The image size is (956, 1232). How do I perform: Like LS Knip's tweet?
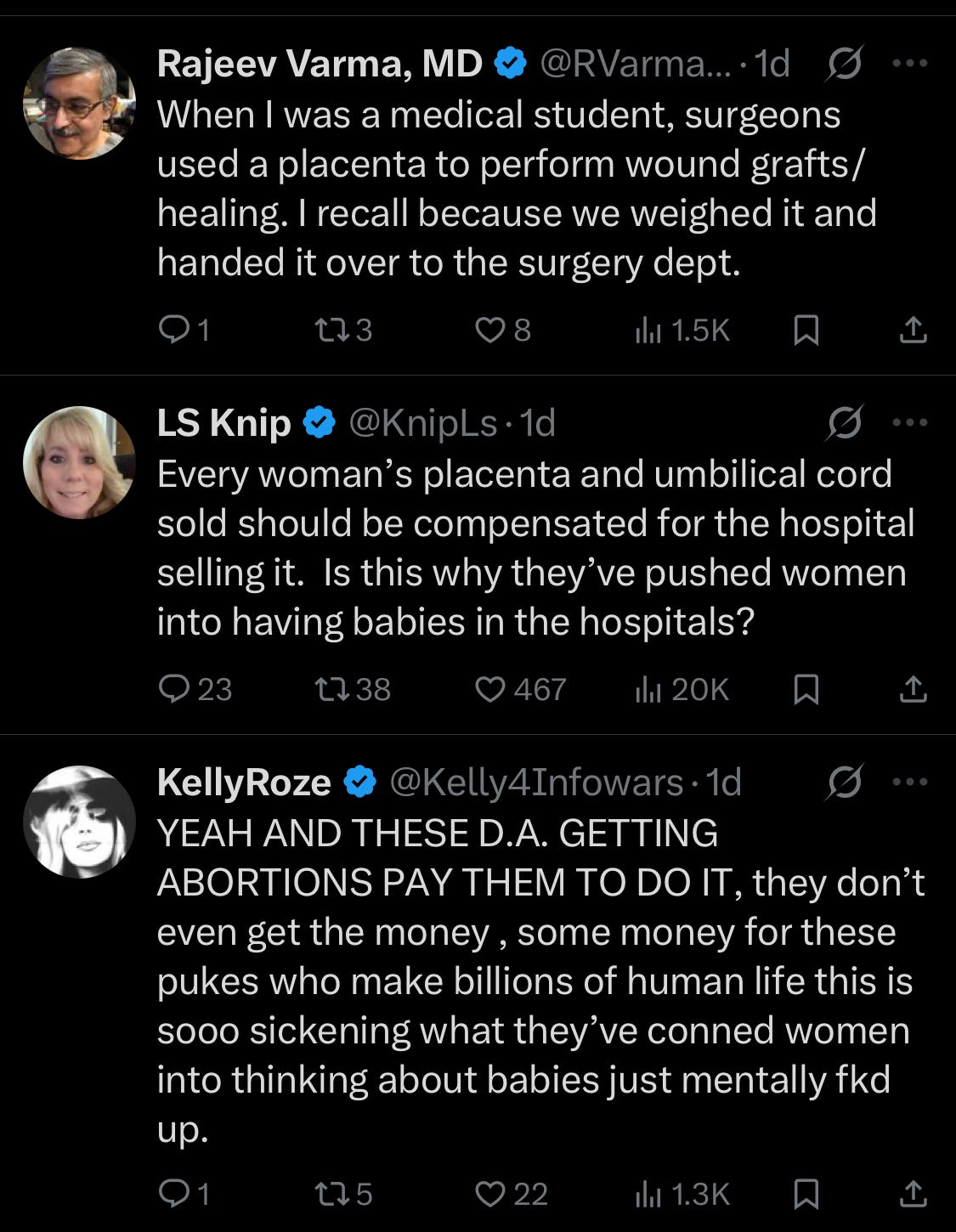489,689
